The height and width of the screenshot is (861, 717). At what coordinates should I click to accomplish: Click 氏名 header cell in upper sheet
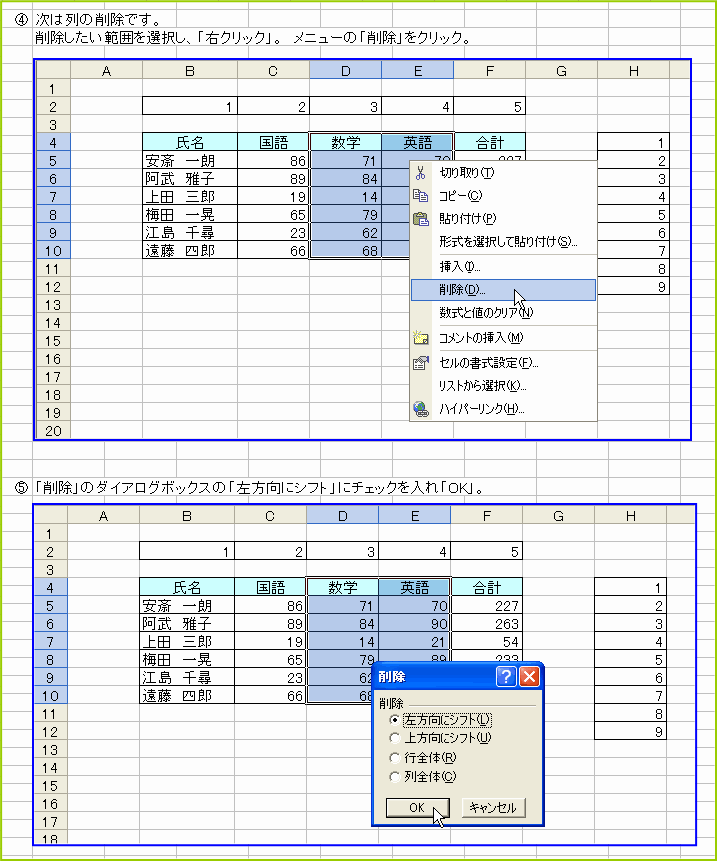pyautogui.click(x=190, y=142)
